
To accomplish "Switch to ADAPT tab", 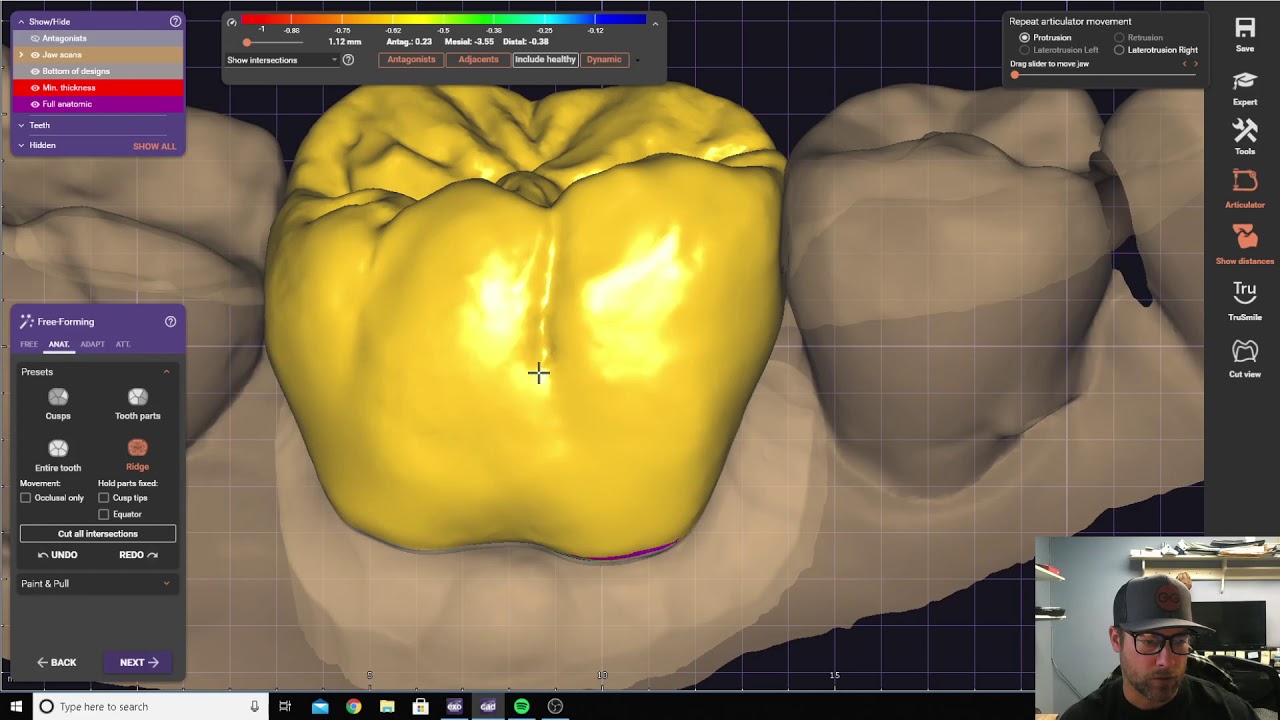I will click(92, 344).
